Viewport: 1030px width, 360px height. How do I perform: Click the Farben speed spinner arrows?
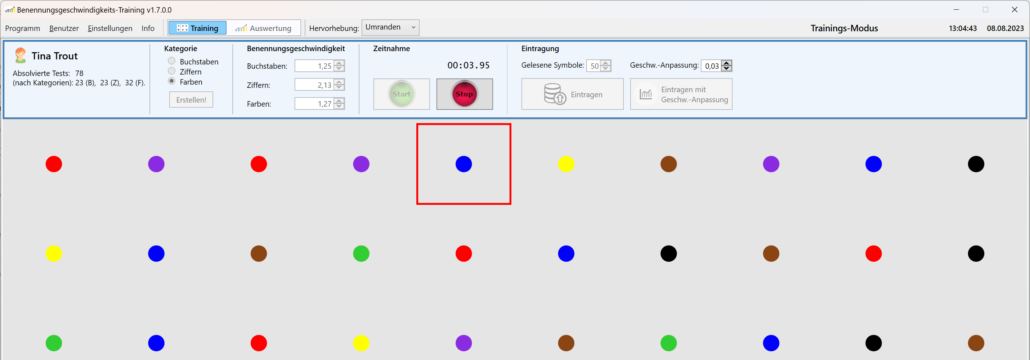click(338, 103)
